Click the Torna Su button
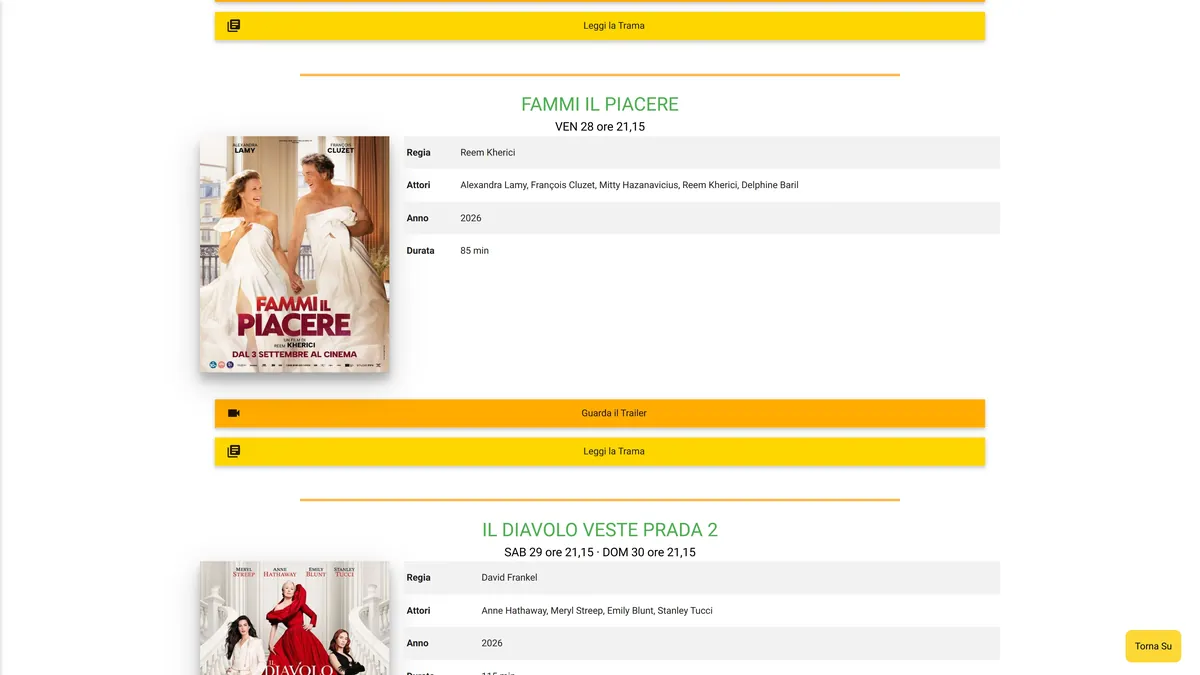1200x675 pixels. [x=1153, y=646]
